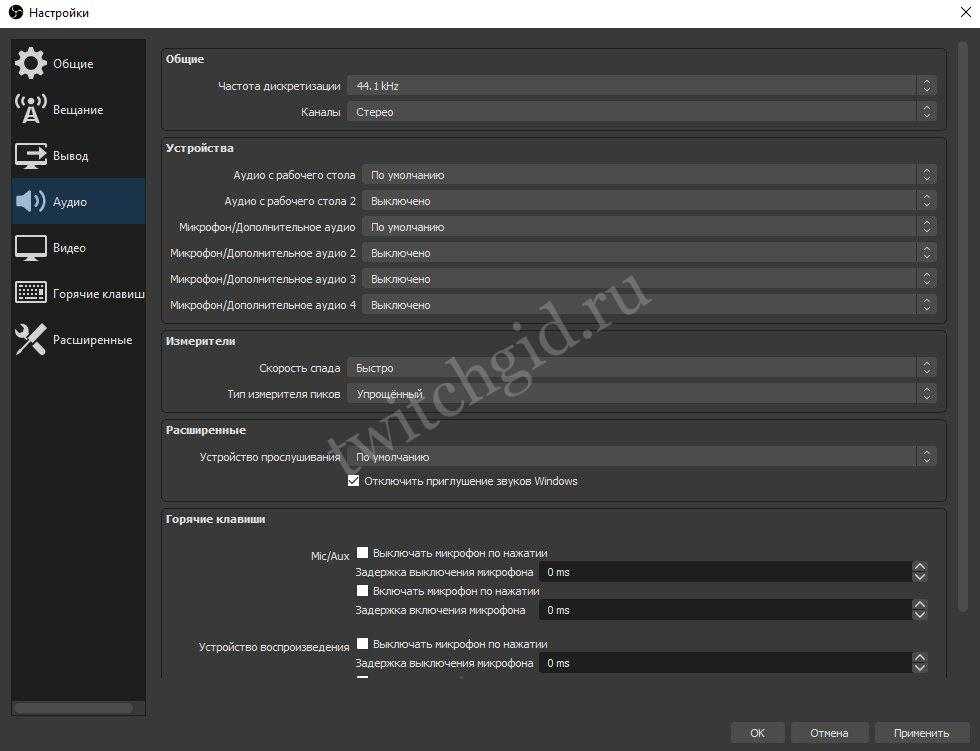Toggle Устройство воспроизведения Выключать микрофон по нажатии
The width and height of the screenshot is (980, 751).
click(x=362, y=643)
